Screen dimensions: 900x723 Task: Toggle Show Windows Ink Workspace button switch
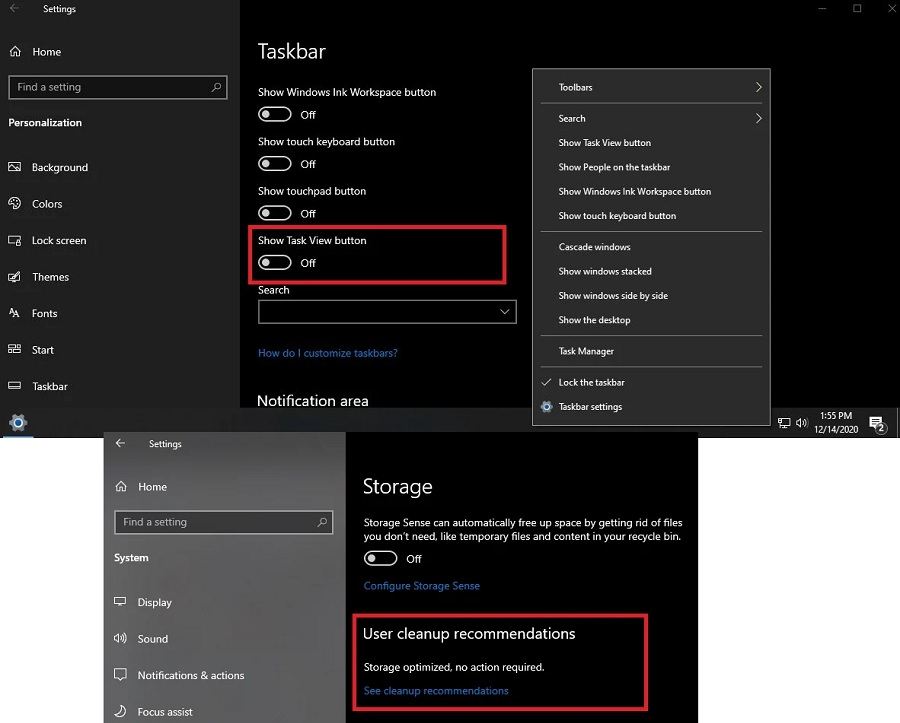(x=274, y=114)
